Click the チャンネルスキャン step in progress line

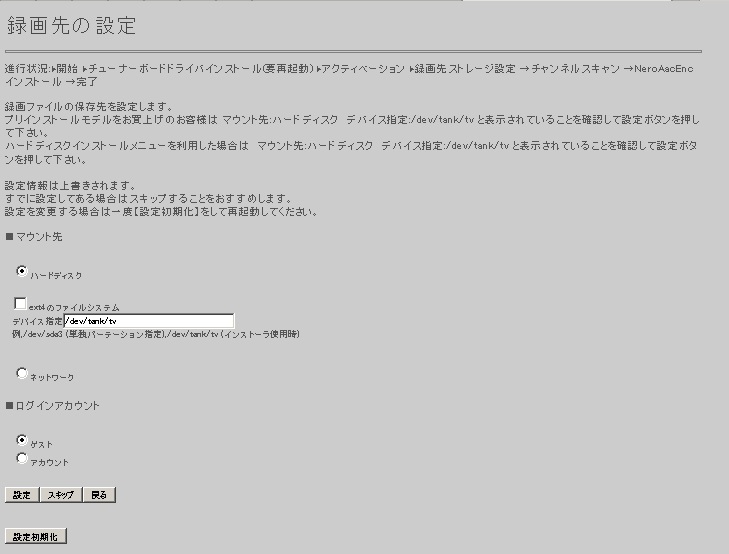pos(574,69)
